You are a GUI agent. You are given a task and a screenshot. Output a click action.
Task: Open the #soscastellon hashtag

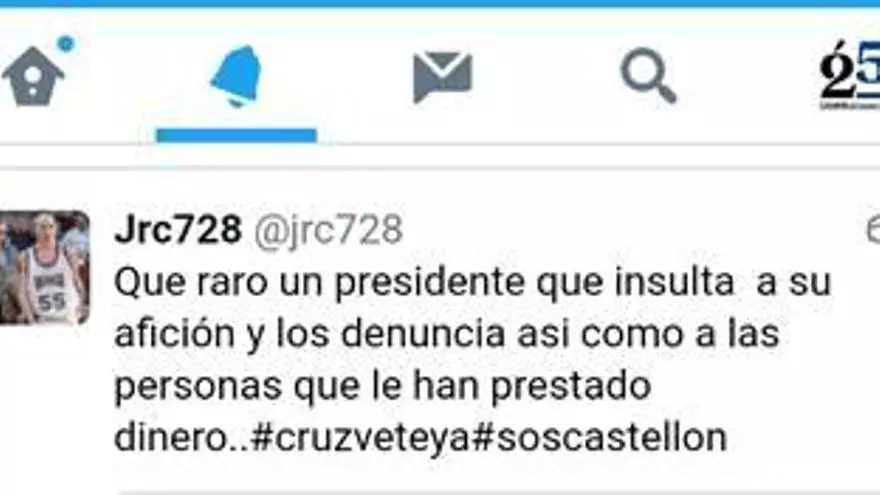coord(599,438)
